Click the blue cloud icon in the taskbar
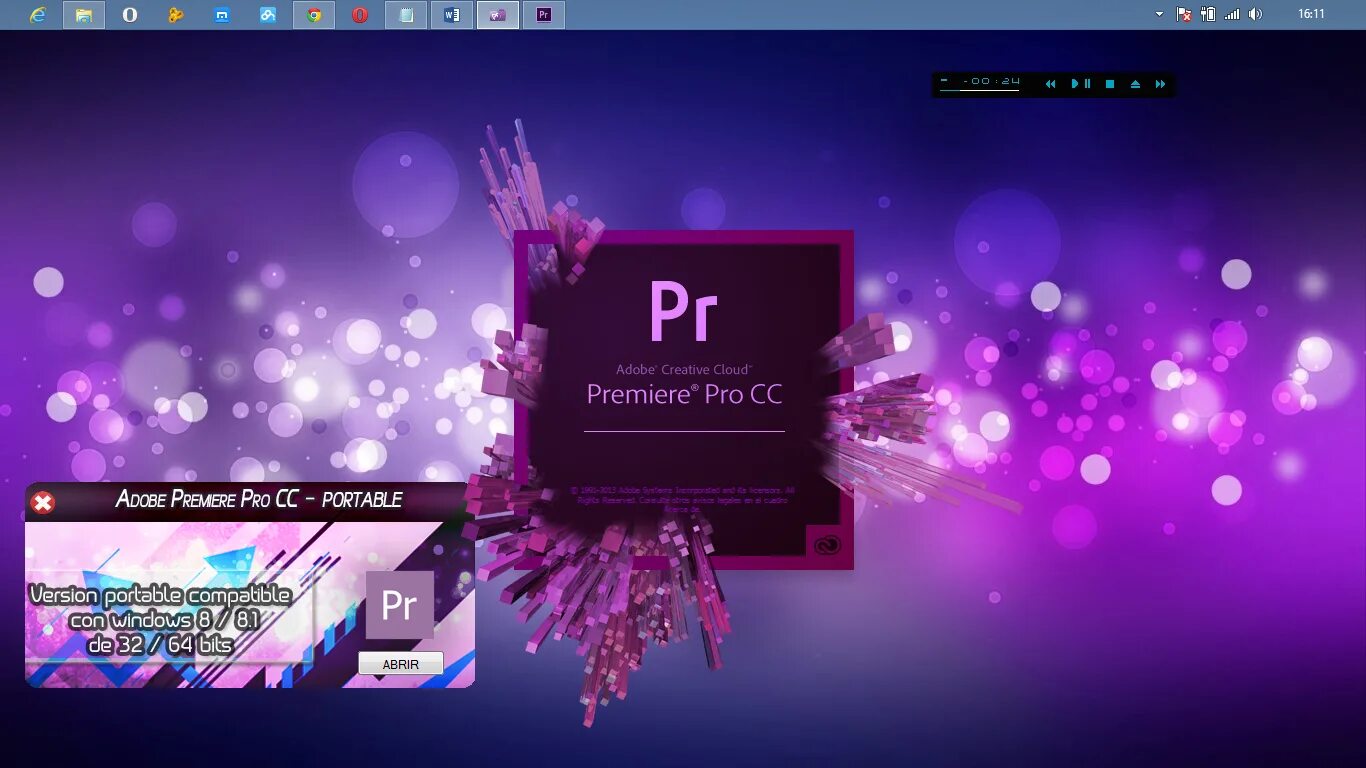This screenshot has width=1366, height=768. point(268,15)
